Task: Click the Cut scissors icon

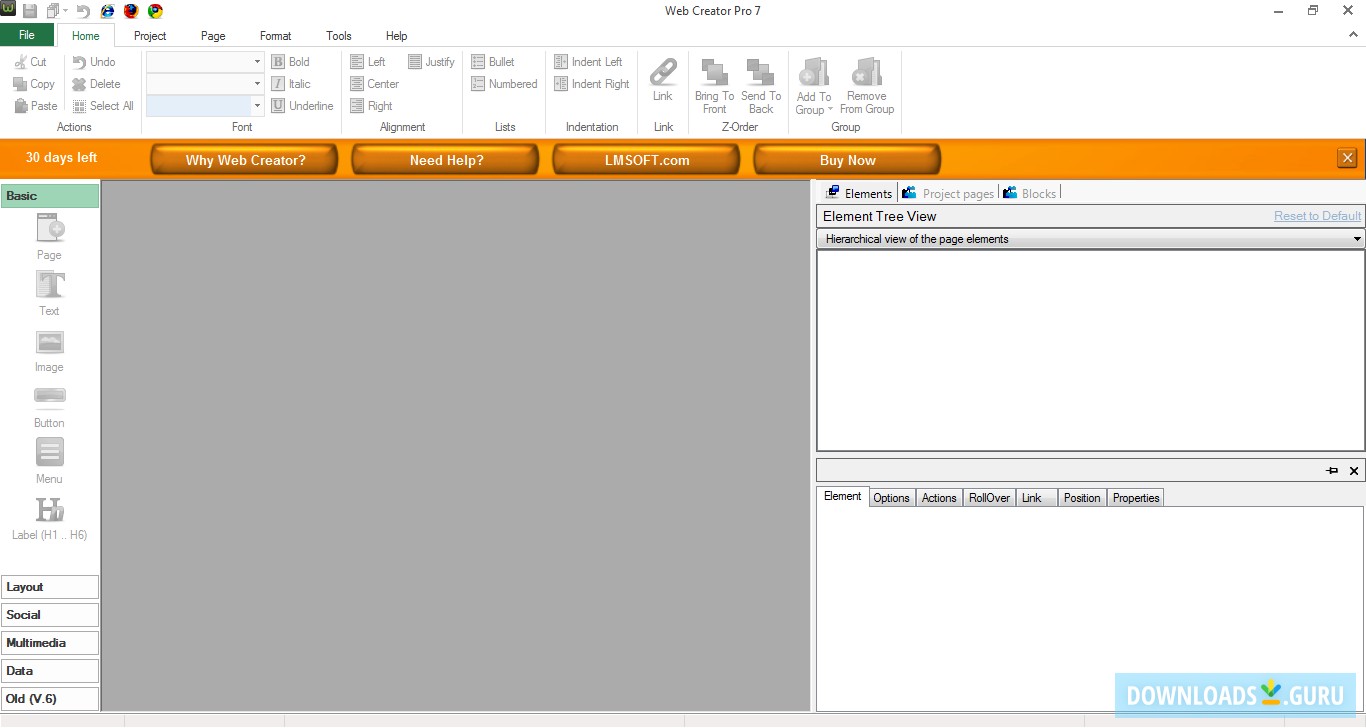Action: (20, 62)
